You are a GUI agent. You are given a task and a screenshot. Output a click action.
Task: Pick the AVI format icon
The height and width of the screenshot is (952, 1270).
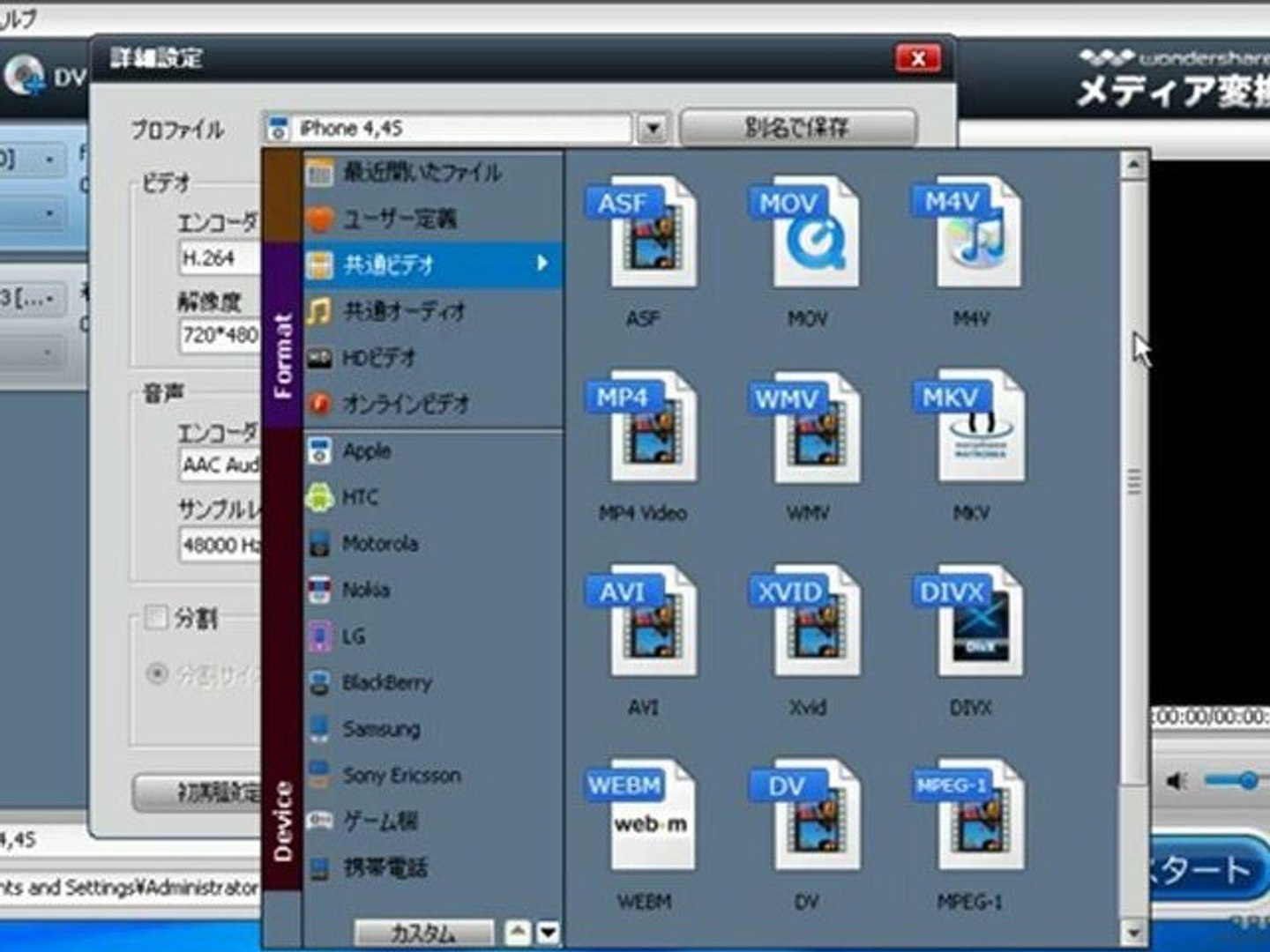(x=643, y=621)
